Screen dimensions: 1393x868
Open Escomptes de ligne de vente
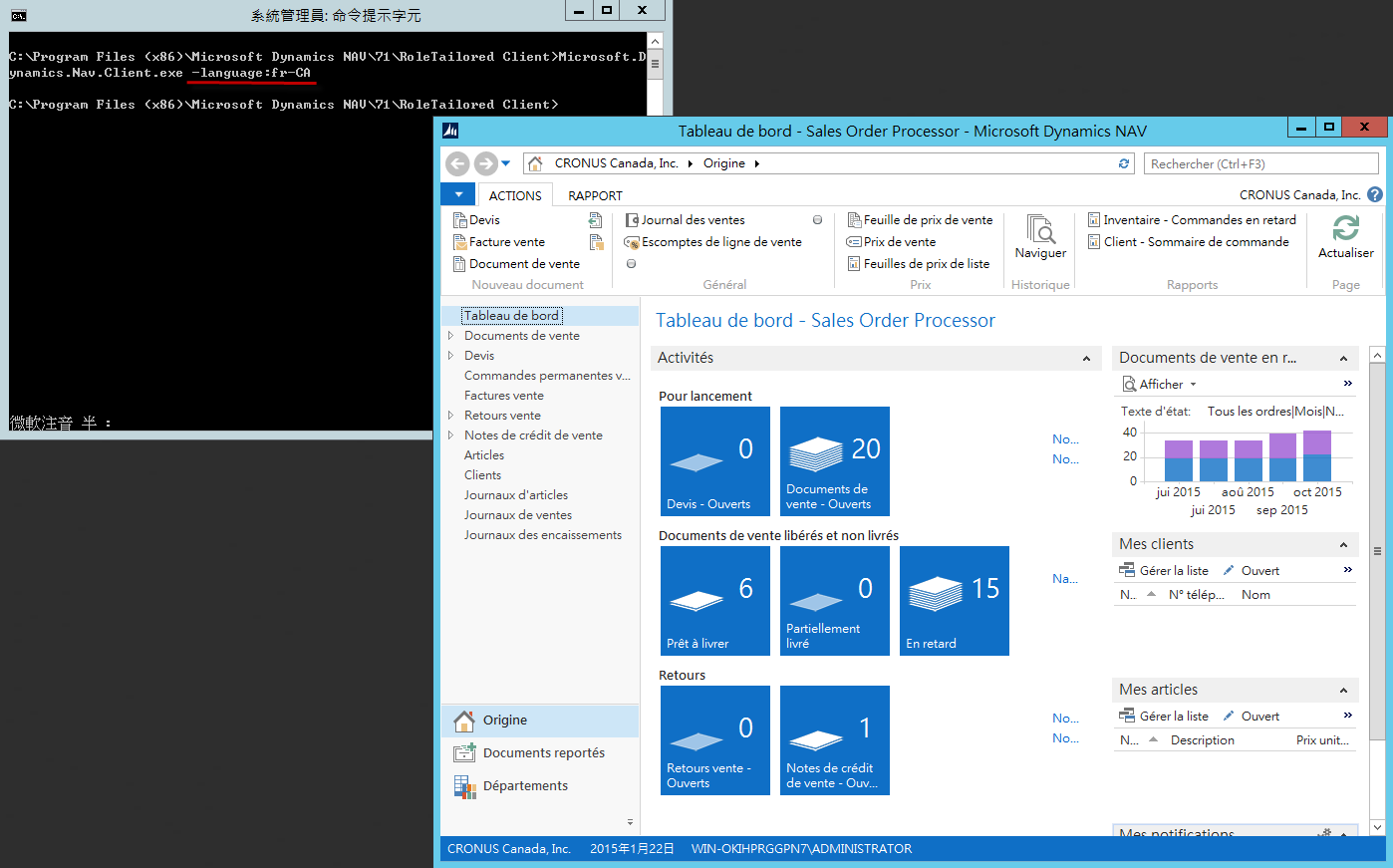pyautogui.click(x=712, y=242)
